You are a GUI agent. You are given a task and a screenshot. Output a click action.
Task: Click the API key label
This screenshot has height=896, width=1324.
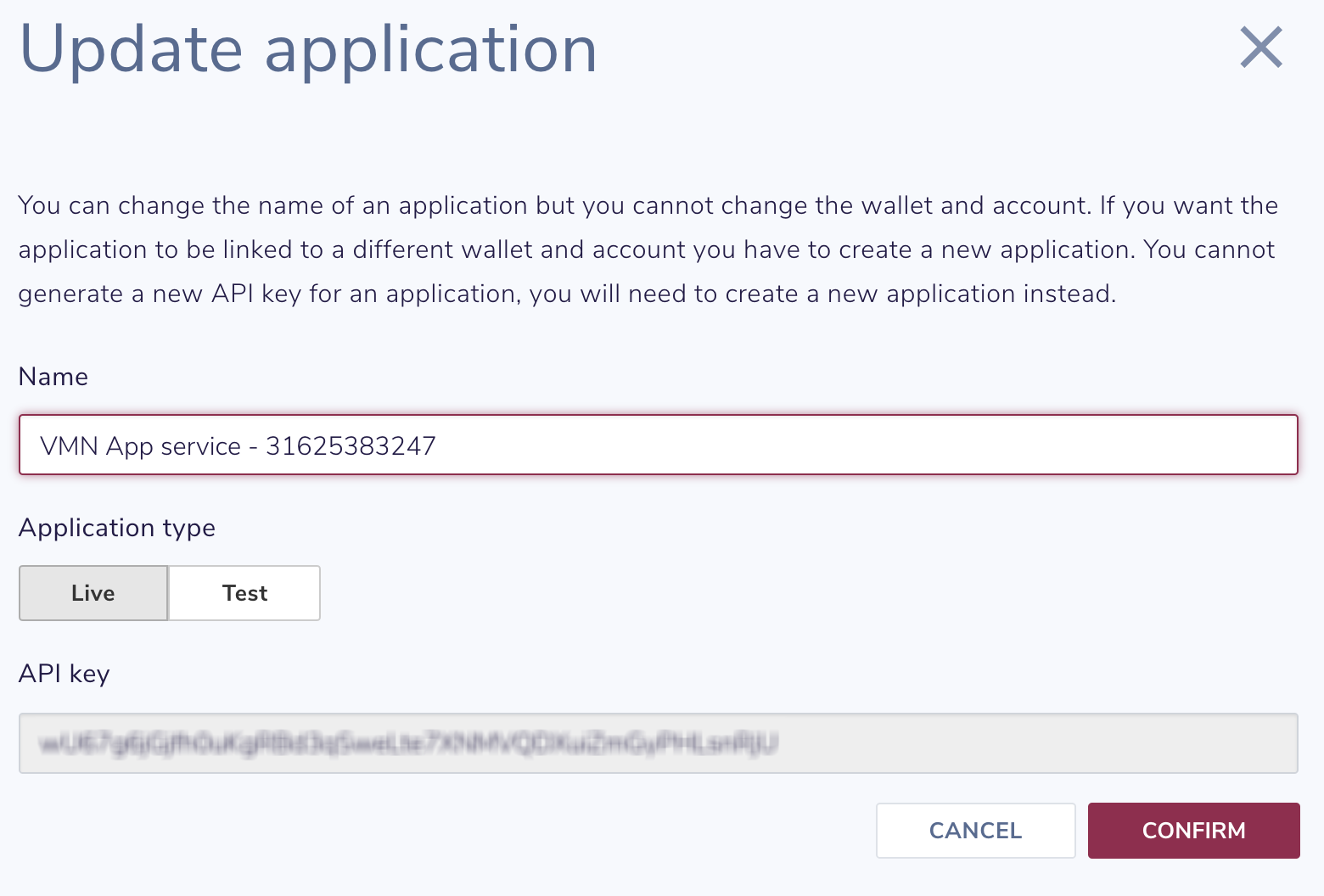click(64, 674)
